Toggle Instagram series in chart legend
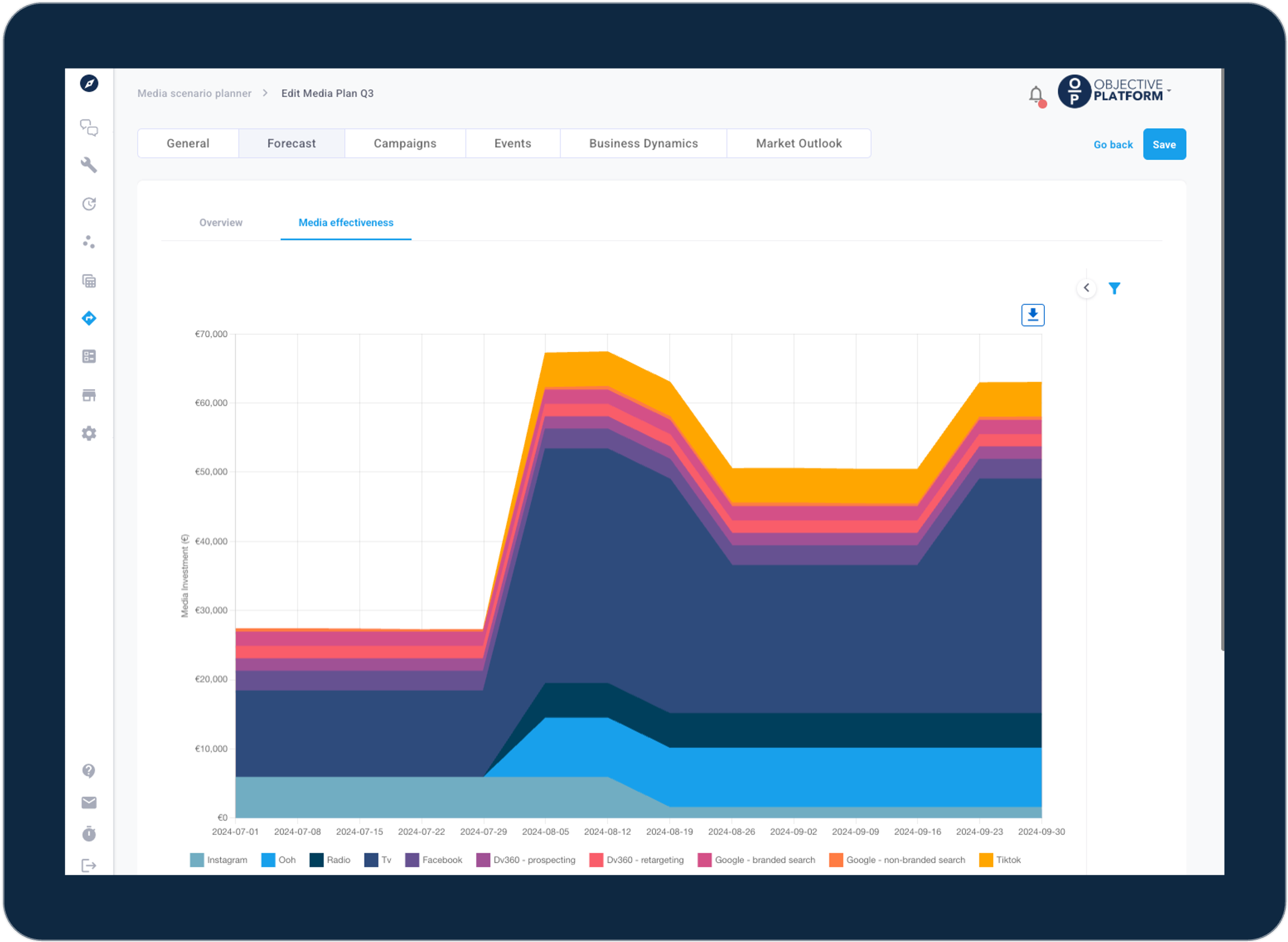The height and width of the screenshot is (942, 1288). pyautogui.click(x=227, y=860)
